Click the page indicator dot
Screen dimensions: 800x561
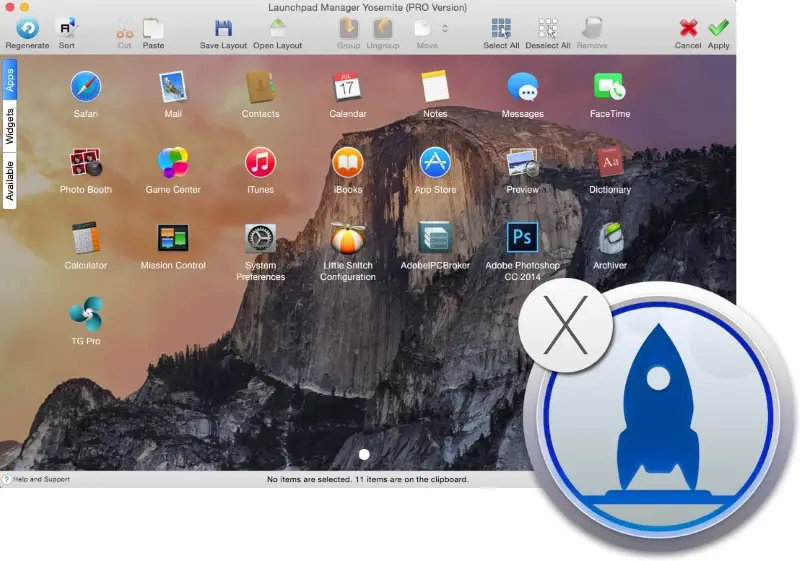[364, 454]
